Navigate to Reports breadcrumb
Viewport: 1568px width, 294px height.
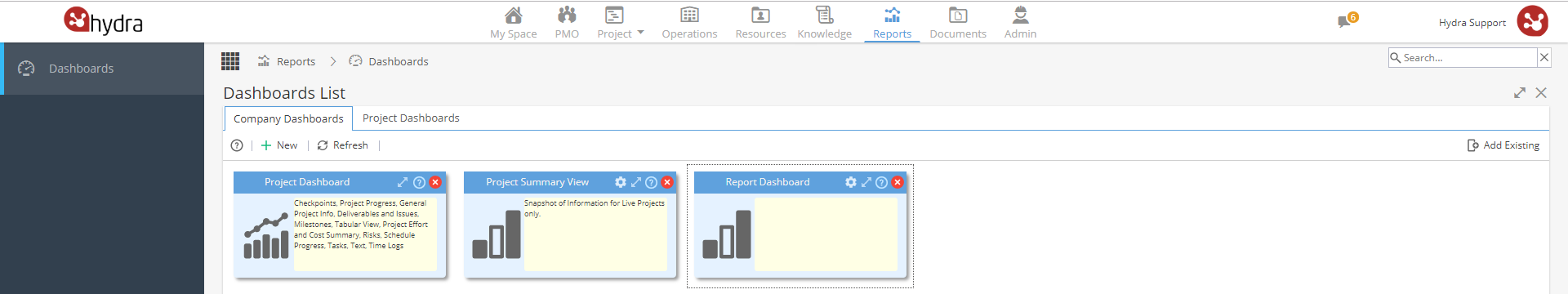point(287,61)
